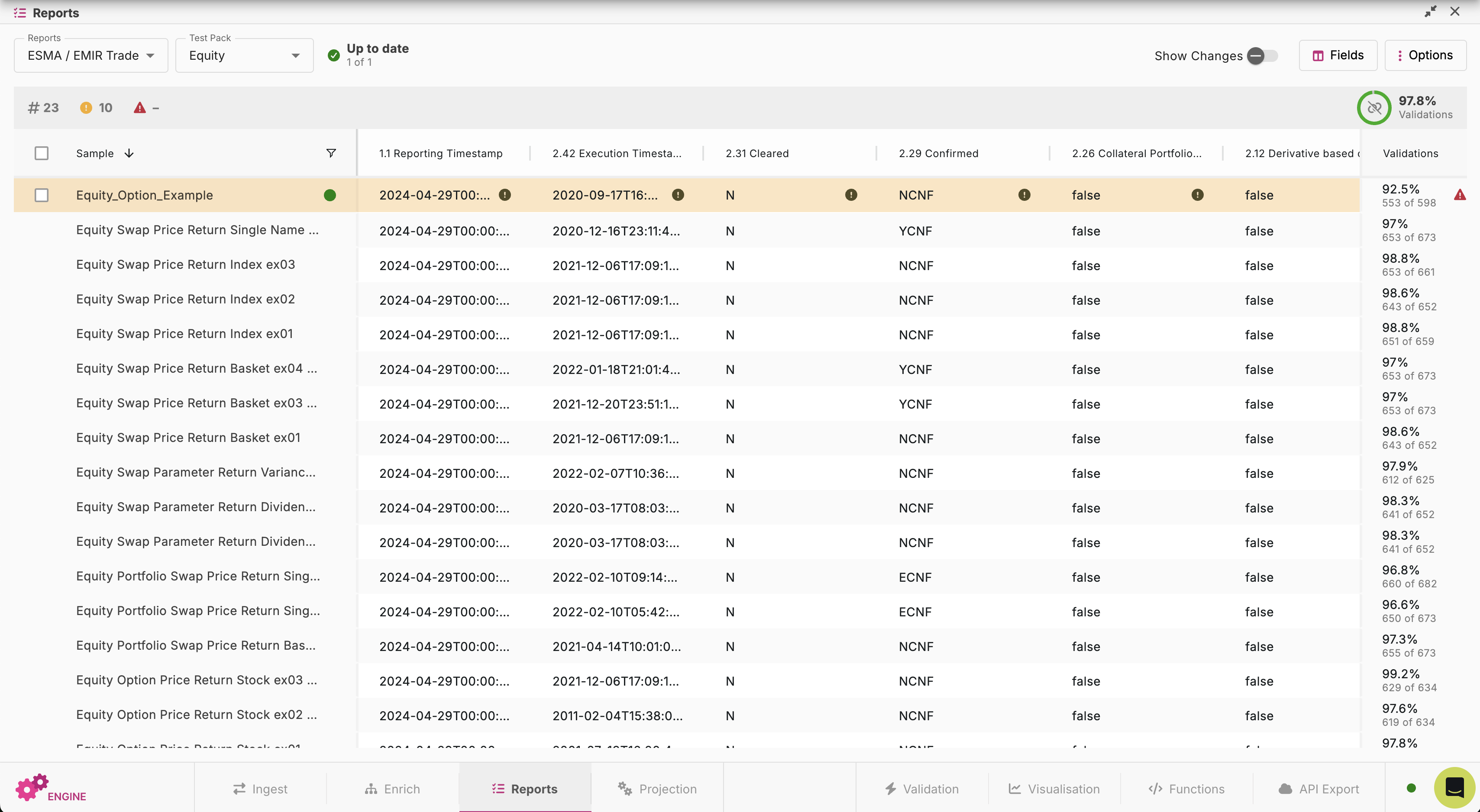Click ECNF confirmed value beside 2022-02-10T09:14
The height and width of the screenshot is (812, 1480).
pos(915,577)
